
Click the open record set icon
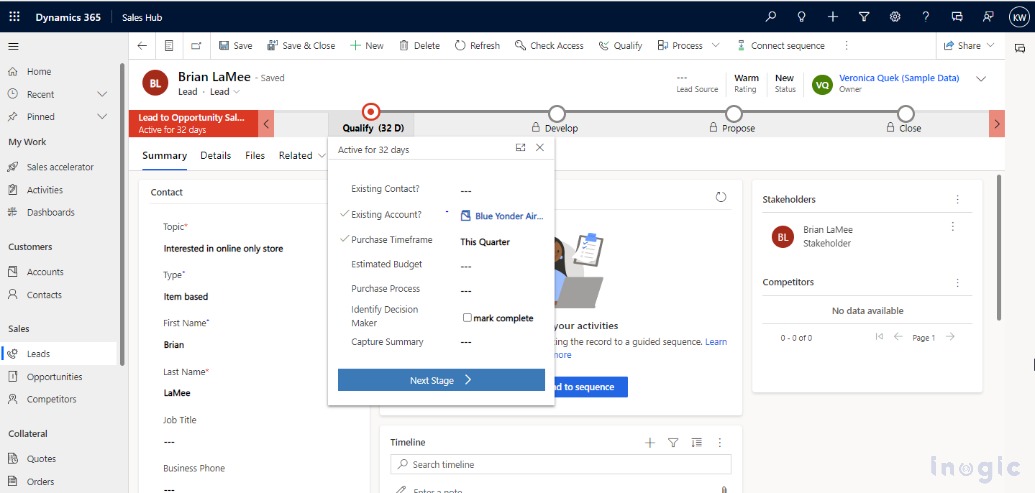point(169,46)
